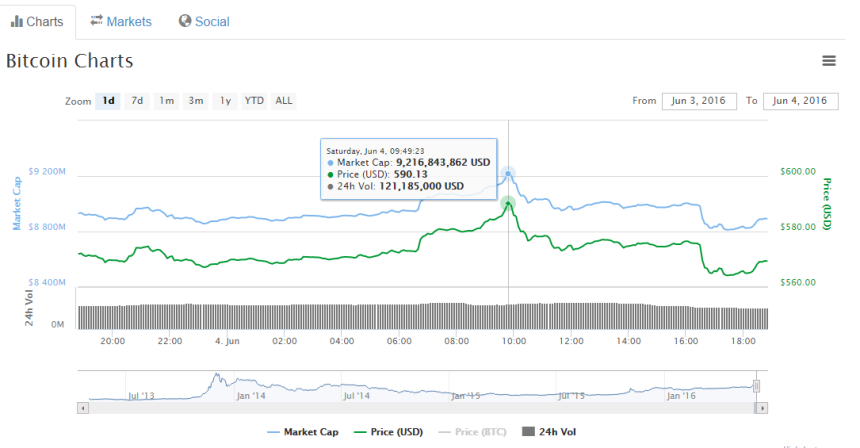Set zoom to 1m
Image resolution: width=860 pixels, height=448 pixels.
pos(166,101)
